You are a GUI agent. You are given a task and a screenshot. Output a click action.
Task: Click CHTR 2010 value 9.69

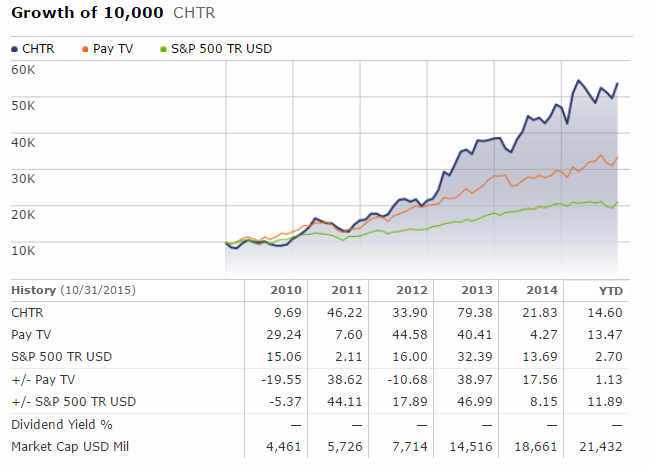click(x=288, y=313)
